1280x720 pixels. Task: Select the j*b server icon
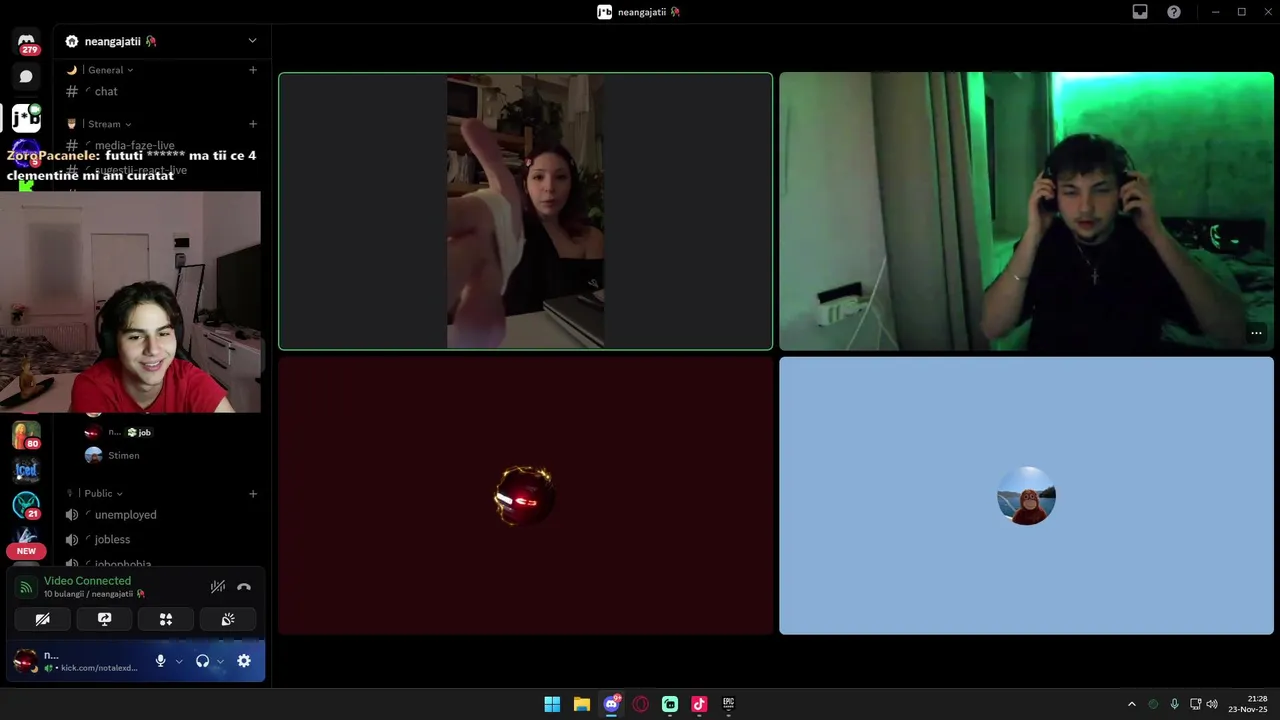click(x=26, y=118)
